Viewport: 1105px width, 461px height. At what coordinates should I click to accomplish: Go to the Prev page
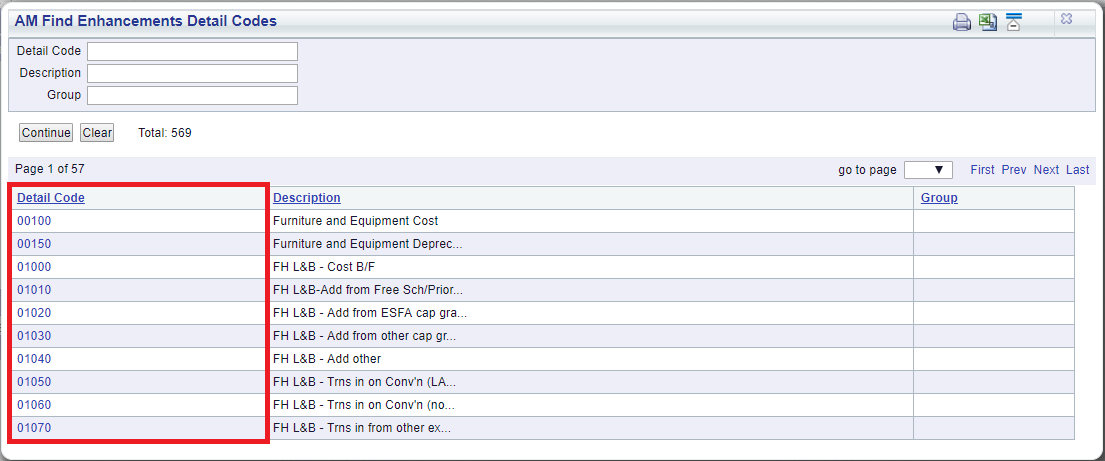click(x=1014, y=170)
